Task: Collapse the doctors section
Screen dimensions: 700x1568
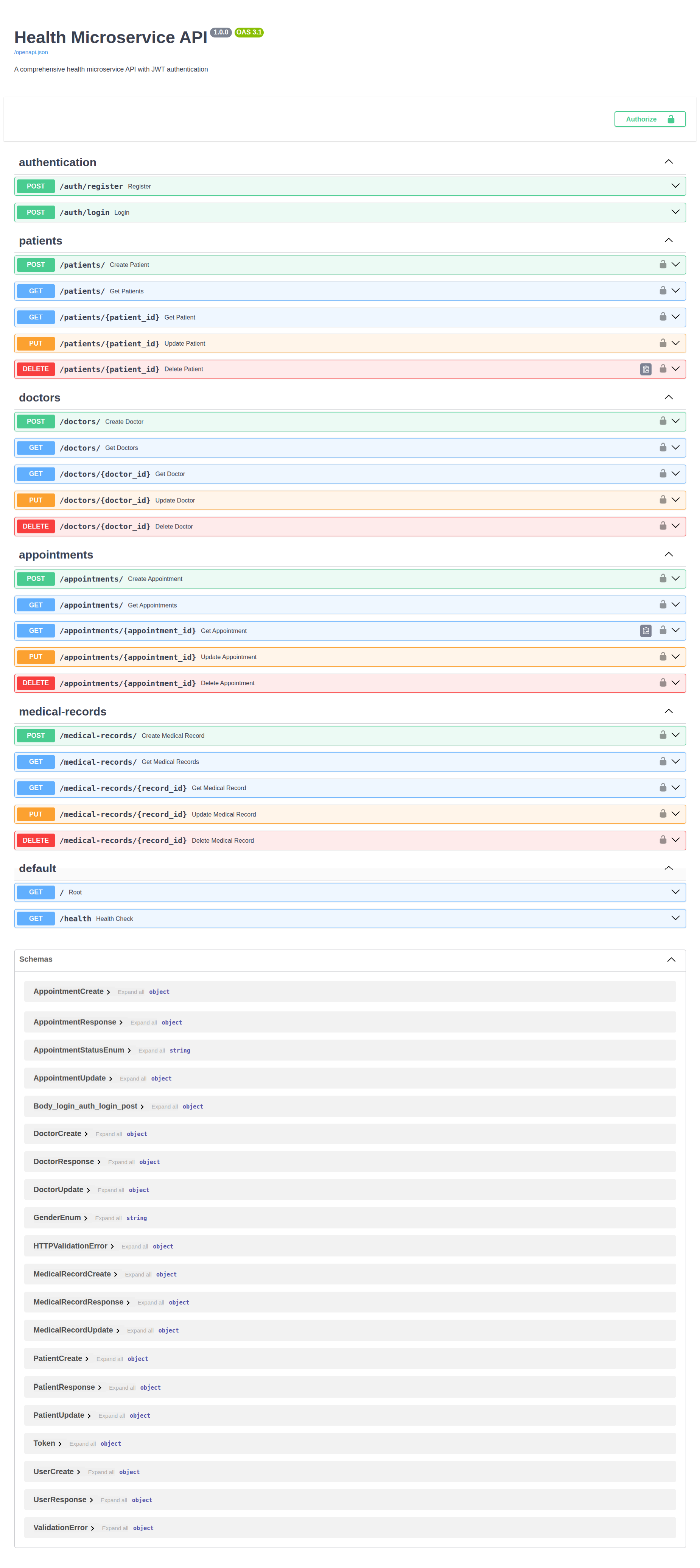Action: click(x=668, y=397)
